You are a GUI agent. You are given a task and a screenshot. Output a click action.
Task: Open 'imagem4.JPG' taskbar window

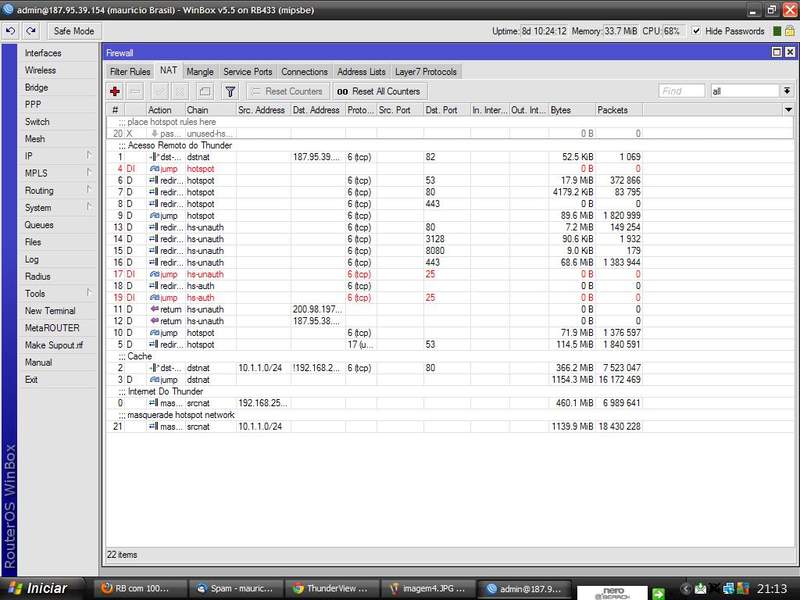coord(428,589)
